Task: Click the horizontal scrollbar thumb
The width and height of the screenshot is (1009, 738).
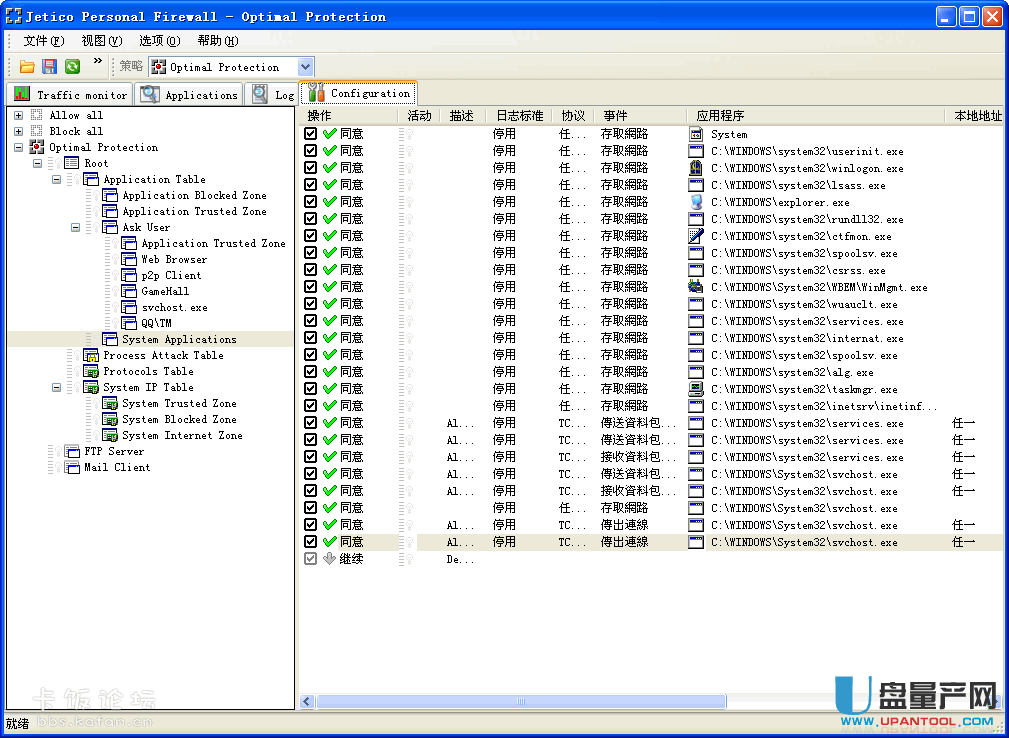Action: (x=521, y=701)
